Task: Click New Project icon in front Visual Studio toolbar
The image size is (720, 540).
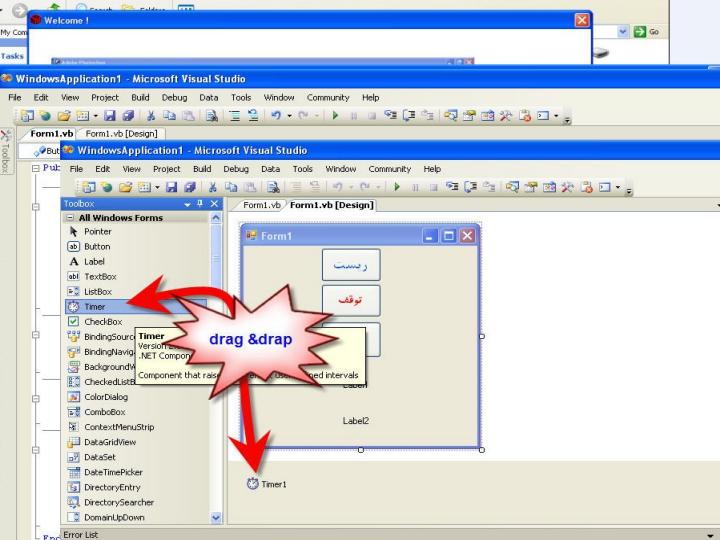Action: (x=88, y=187)
